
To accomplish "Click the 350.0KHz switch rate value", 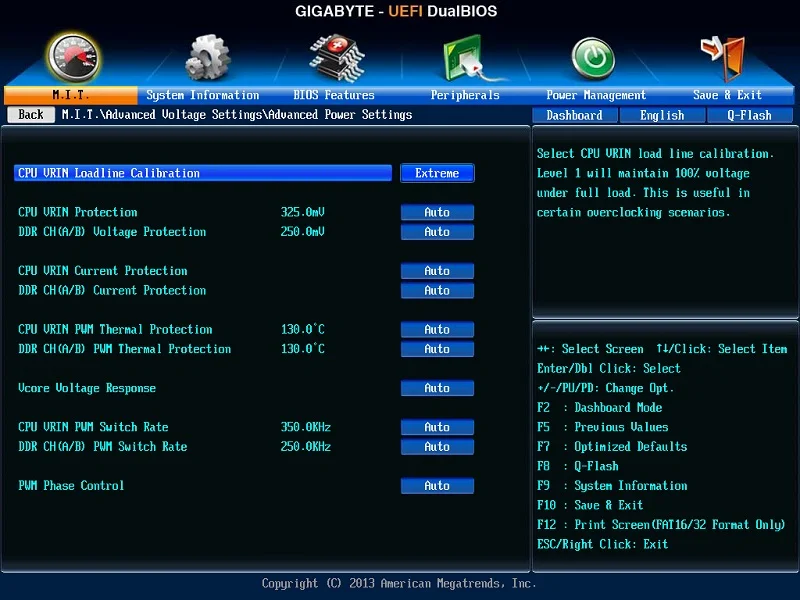I will click(x=306, y=427).
